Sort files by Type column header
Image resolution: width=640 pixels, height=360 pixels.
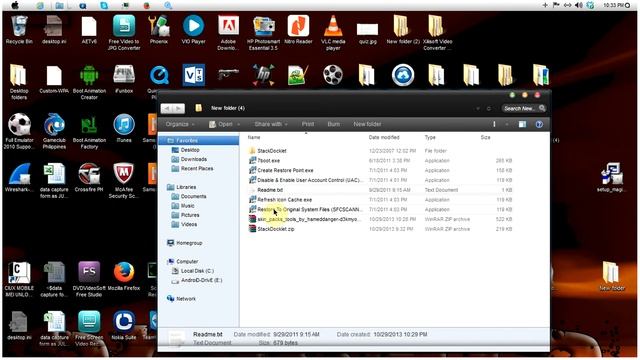coord(430,138)
